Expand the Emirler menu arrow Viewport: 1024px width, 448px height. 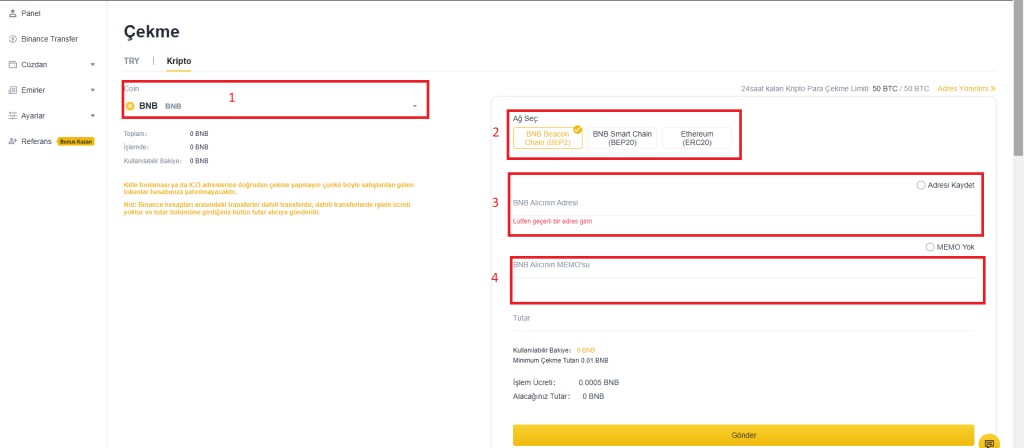pyautogui.click(x=92, y=90)
